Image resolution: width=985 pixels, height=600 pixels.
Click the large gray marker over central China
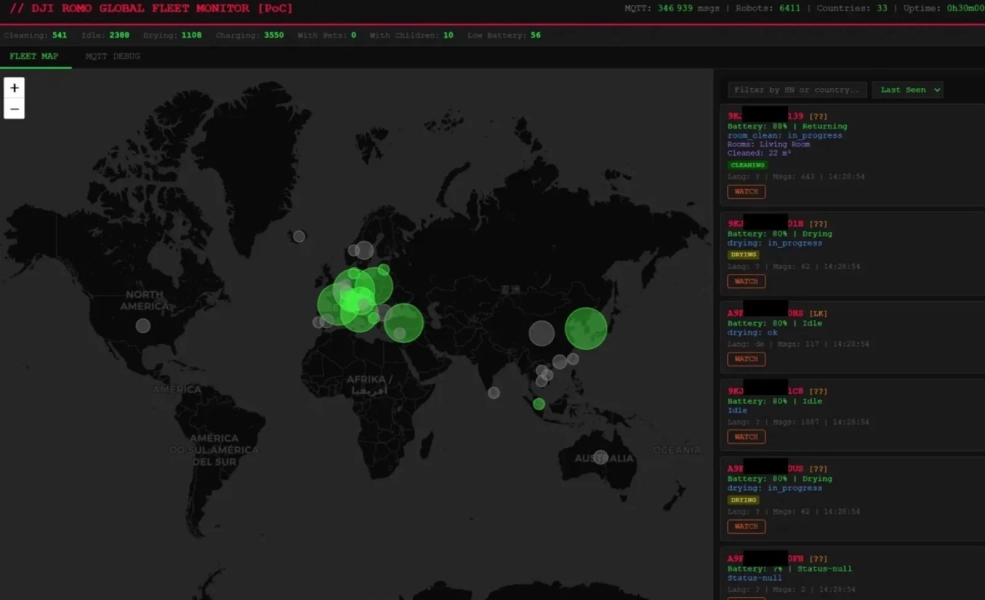(541, 333)
